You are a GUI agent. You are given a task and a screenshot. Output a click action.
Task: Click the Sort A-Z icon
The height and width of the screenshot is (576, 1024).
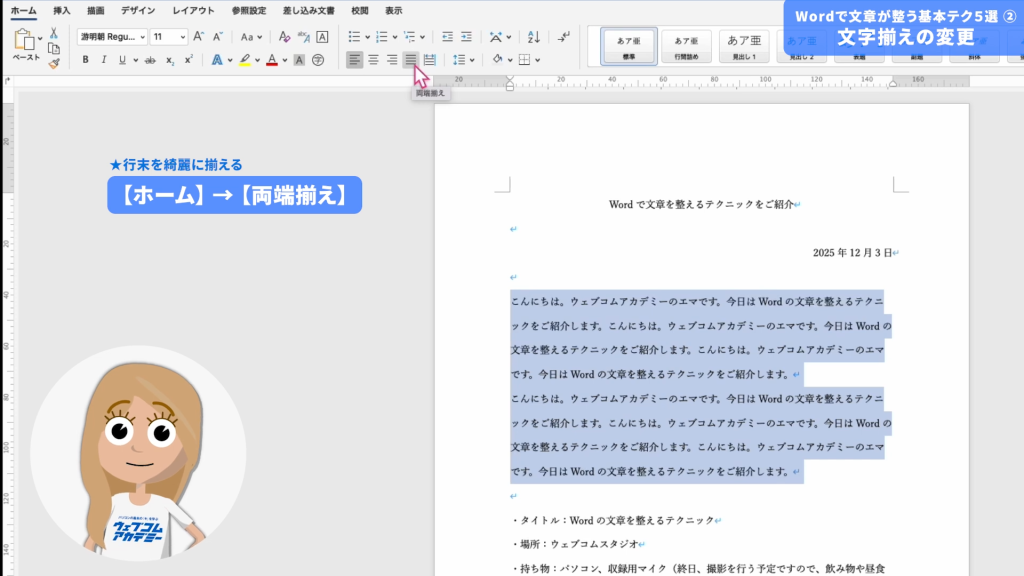(x=533, y=37)
